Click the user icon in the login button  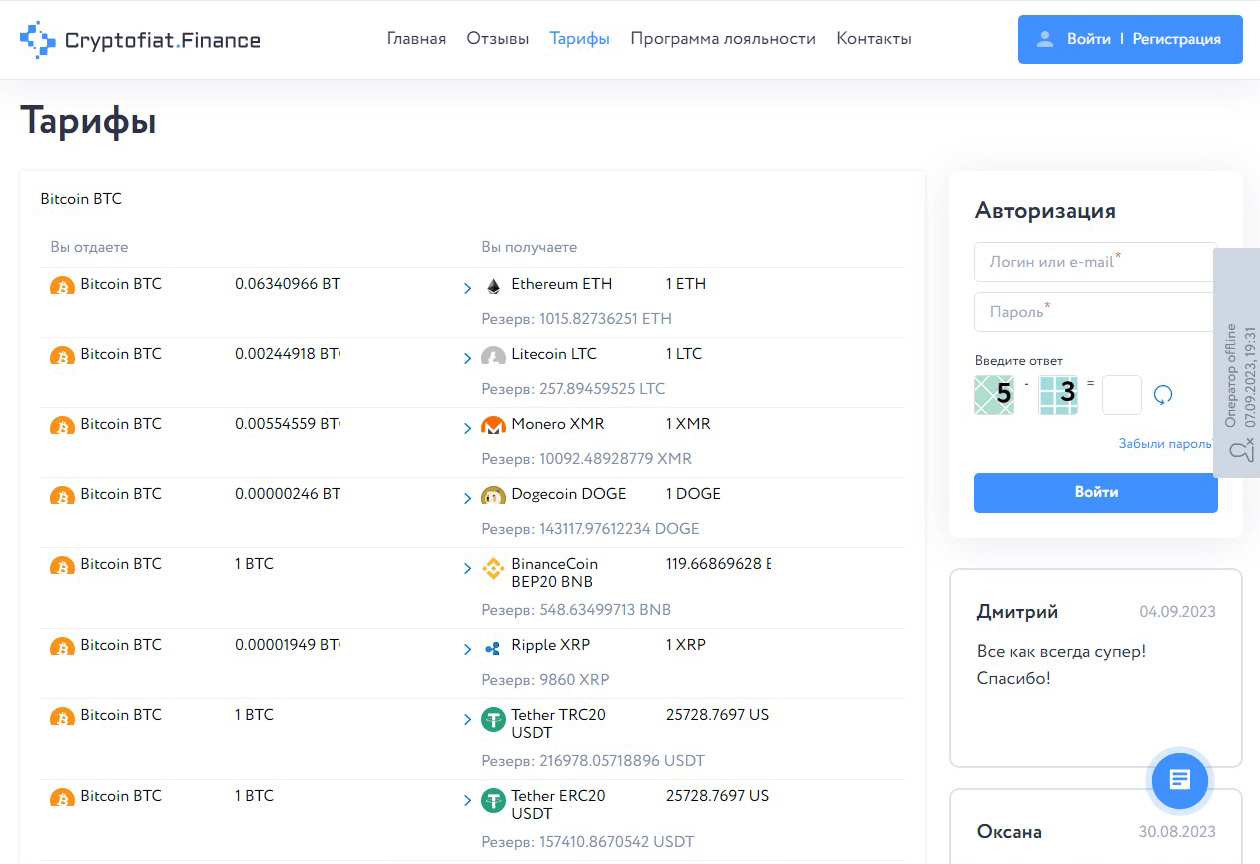[x=1045, y=39]
